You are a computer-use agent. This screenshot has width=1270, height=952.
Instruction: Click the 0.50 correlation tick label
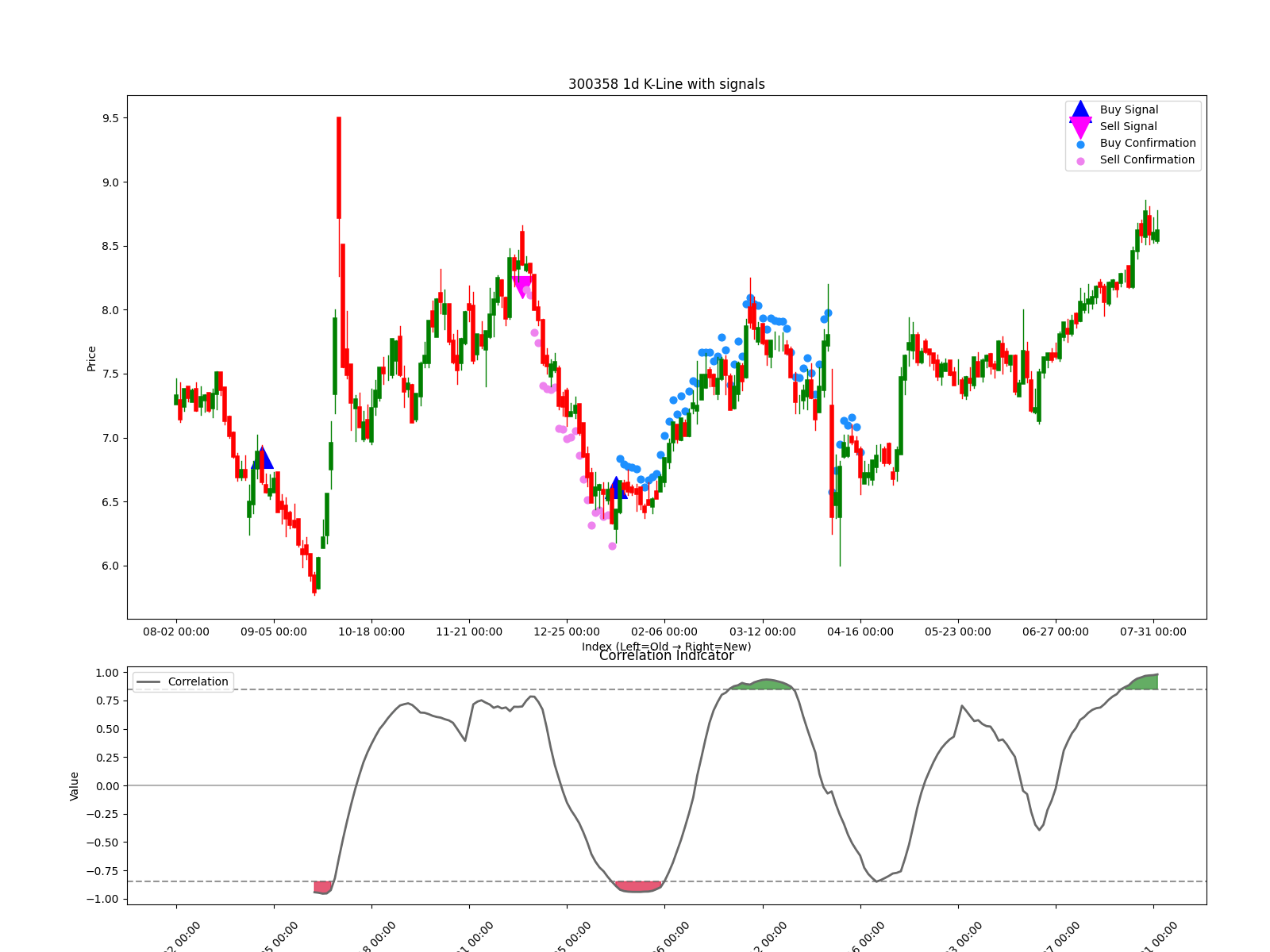click(x=107, y=730)
